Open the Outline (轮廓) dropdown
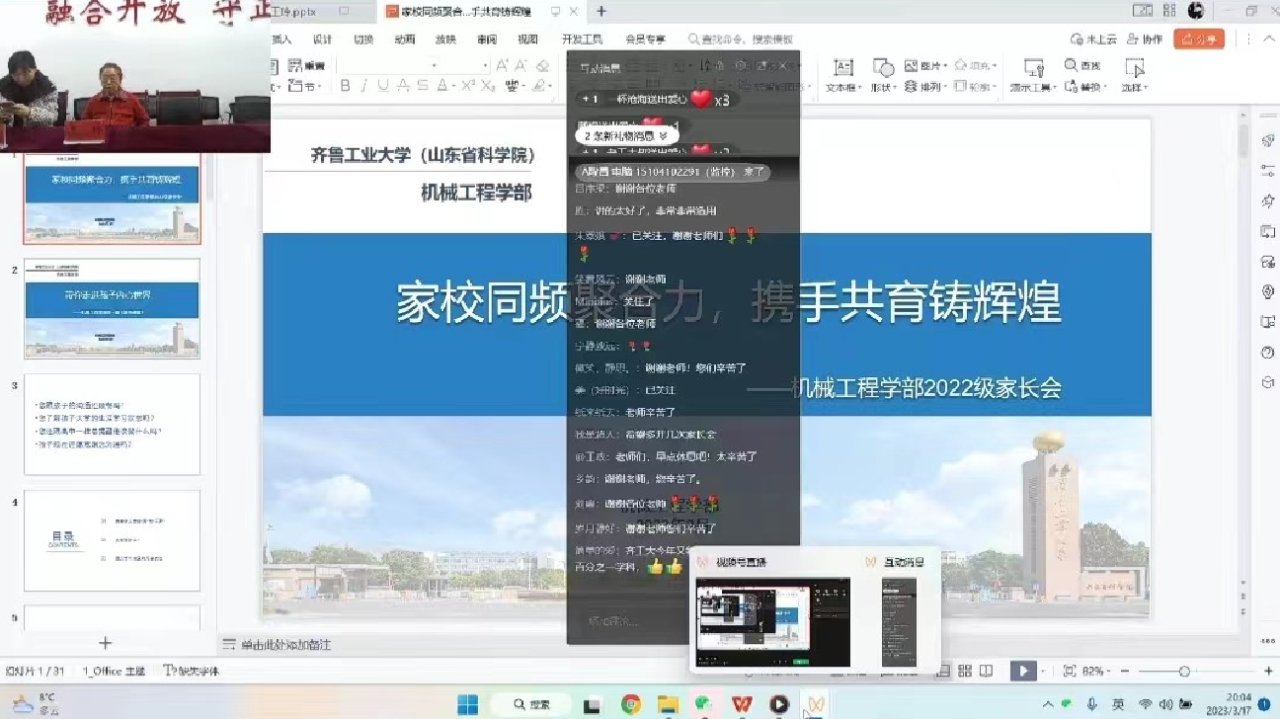 [976, 87]
